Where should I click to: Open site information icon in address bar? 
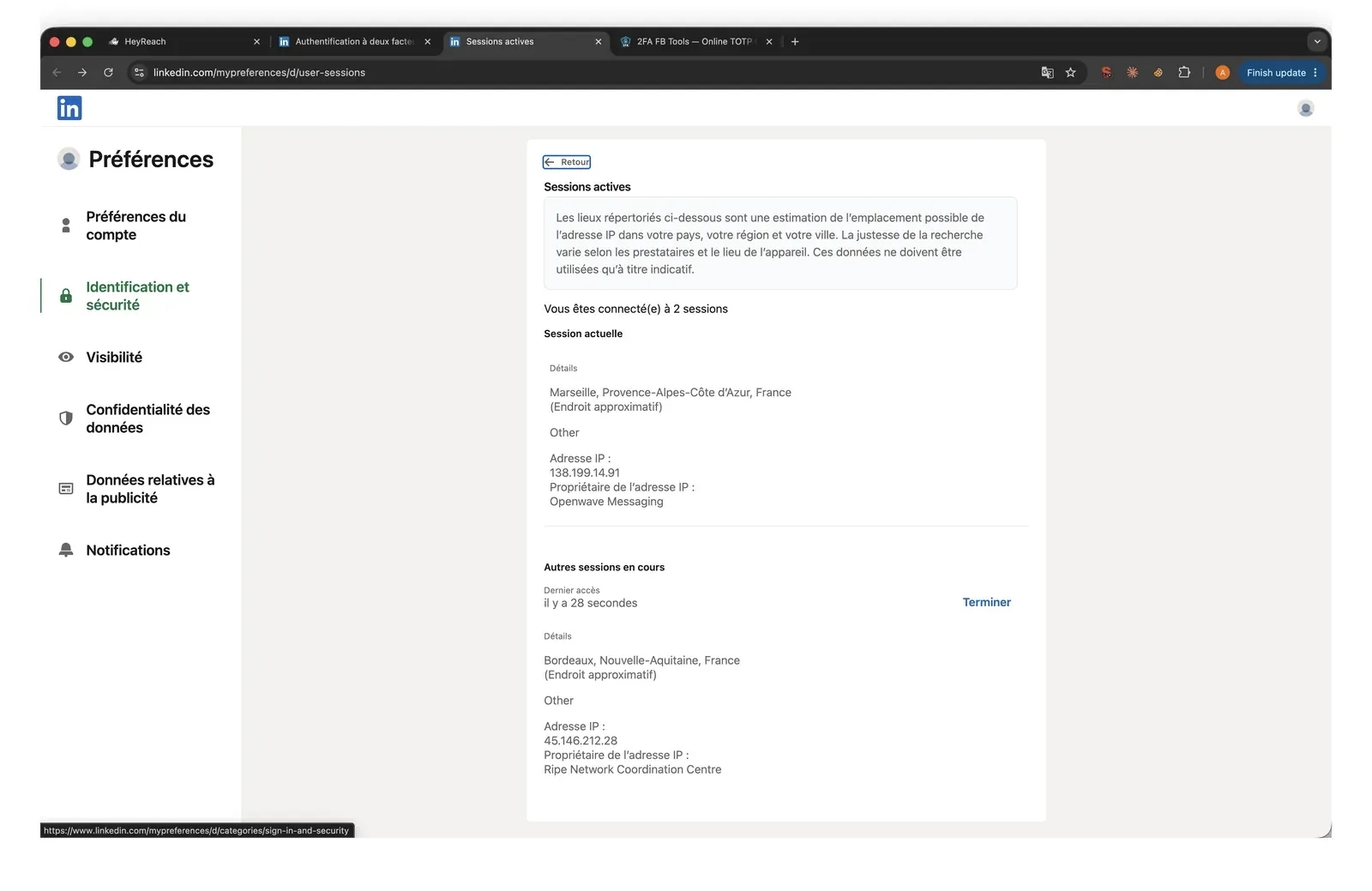139,73
